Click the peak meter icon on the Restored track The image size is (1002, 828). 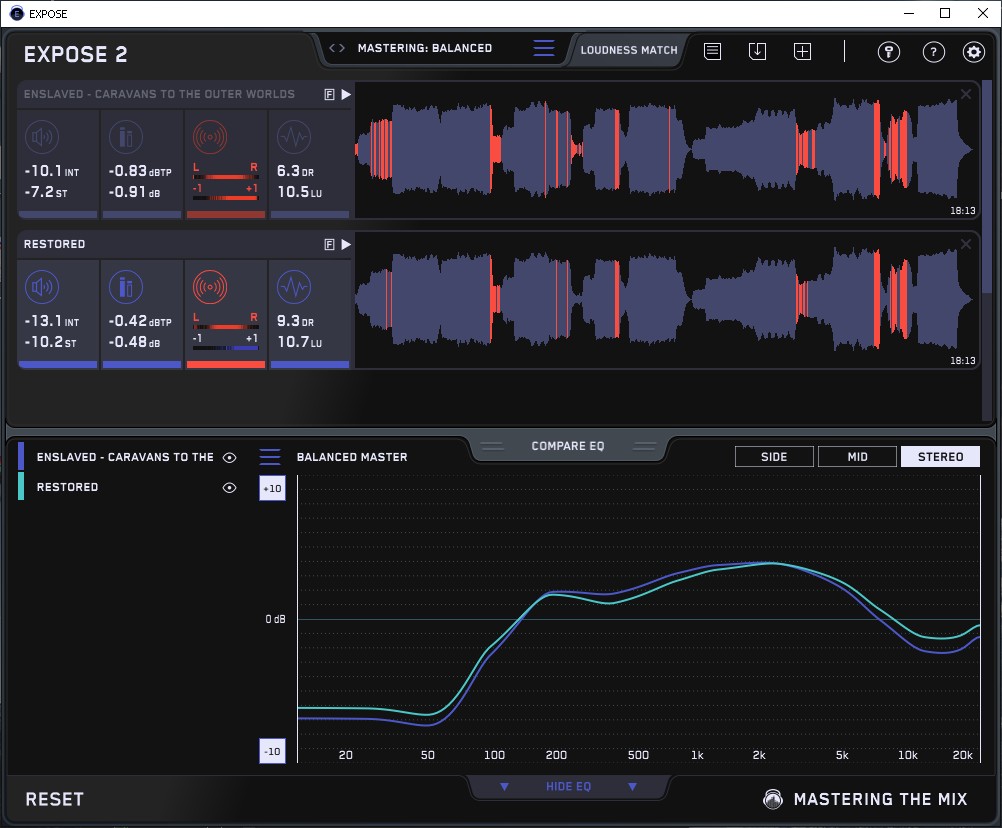click(126, 287)
